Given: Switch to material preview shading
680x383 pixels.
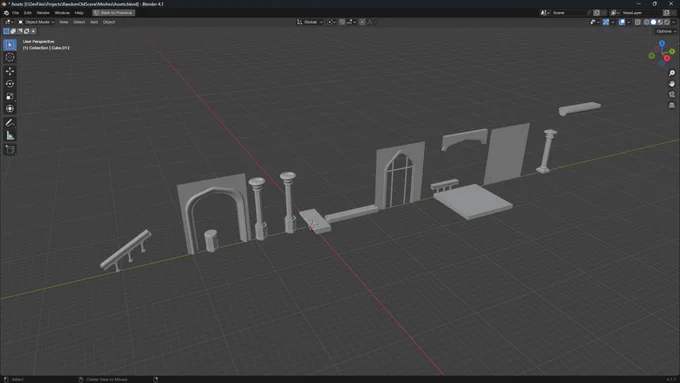Looking at the screenshot, I should [x=660, y=22].
